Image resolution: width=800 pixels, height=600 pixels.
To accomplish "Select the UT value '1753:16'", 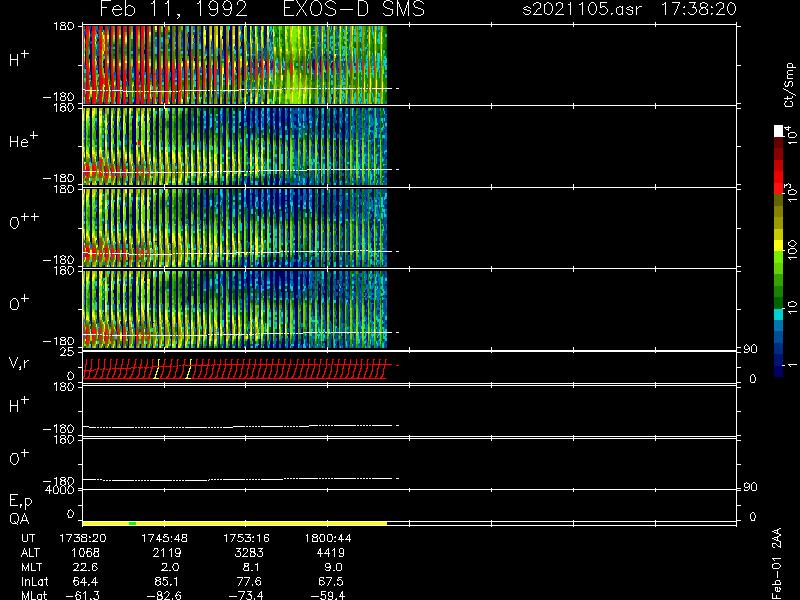I will click(x=246, y=538).
